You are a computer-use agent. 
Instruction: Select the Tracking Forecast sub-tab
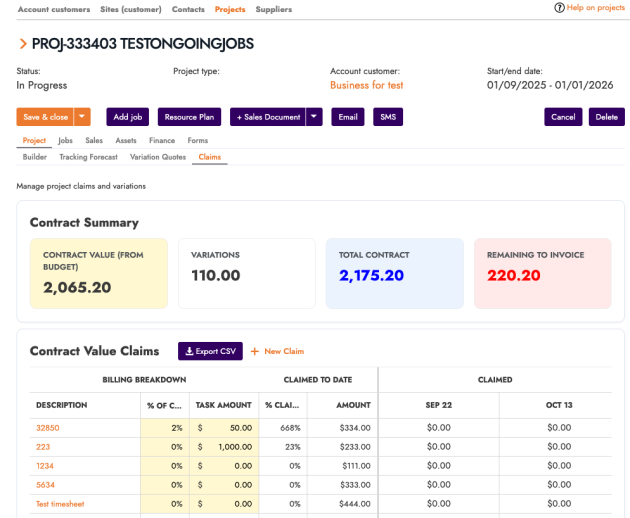(88, 157)
